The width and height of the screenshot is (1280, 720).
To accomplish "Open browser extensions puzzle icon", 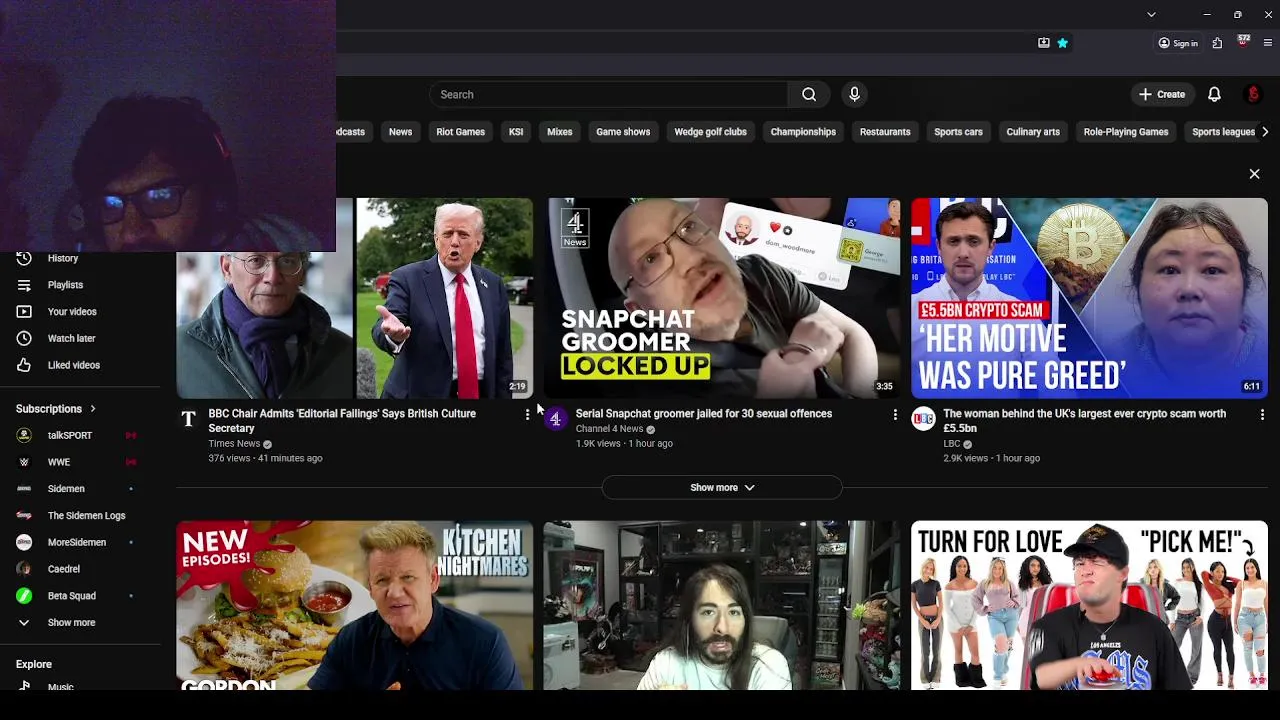I will tap(1217, 43).
